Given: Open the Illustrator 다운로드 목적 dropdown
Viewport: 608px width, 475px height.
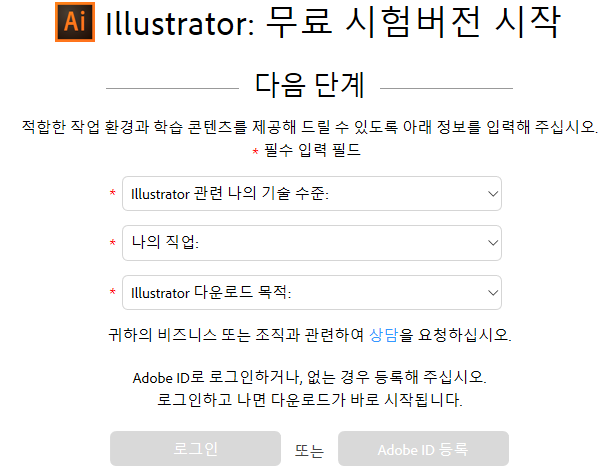Looking at the screenshot, I should [x=312, y=292].
